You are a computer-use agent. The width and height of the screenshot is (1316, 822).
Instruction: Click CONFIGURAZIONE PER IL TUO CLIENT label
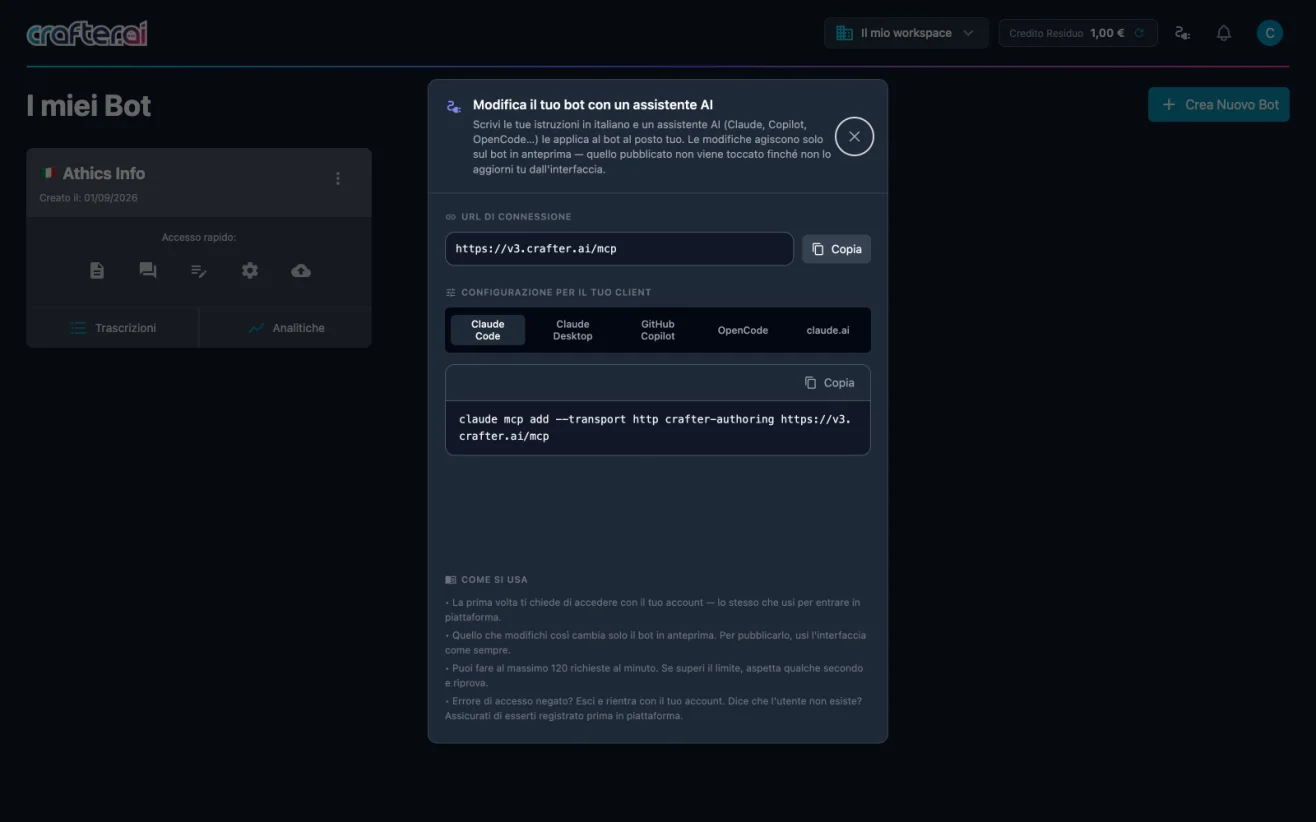pyautogui.click(x=556, y=293)
